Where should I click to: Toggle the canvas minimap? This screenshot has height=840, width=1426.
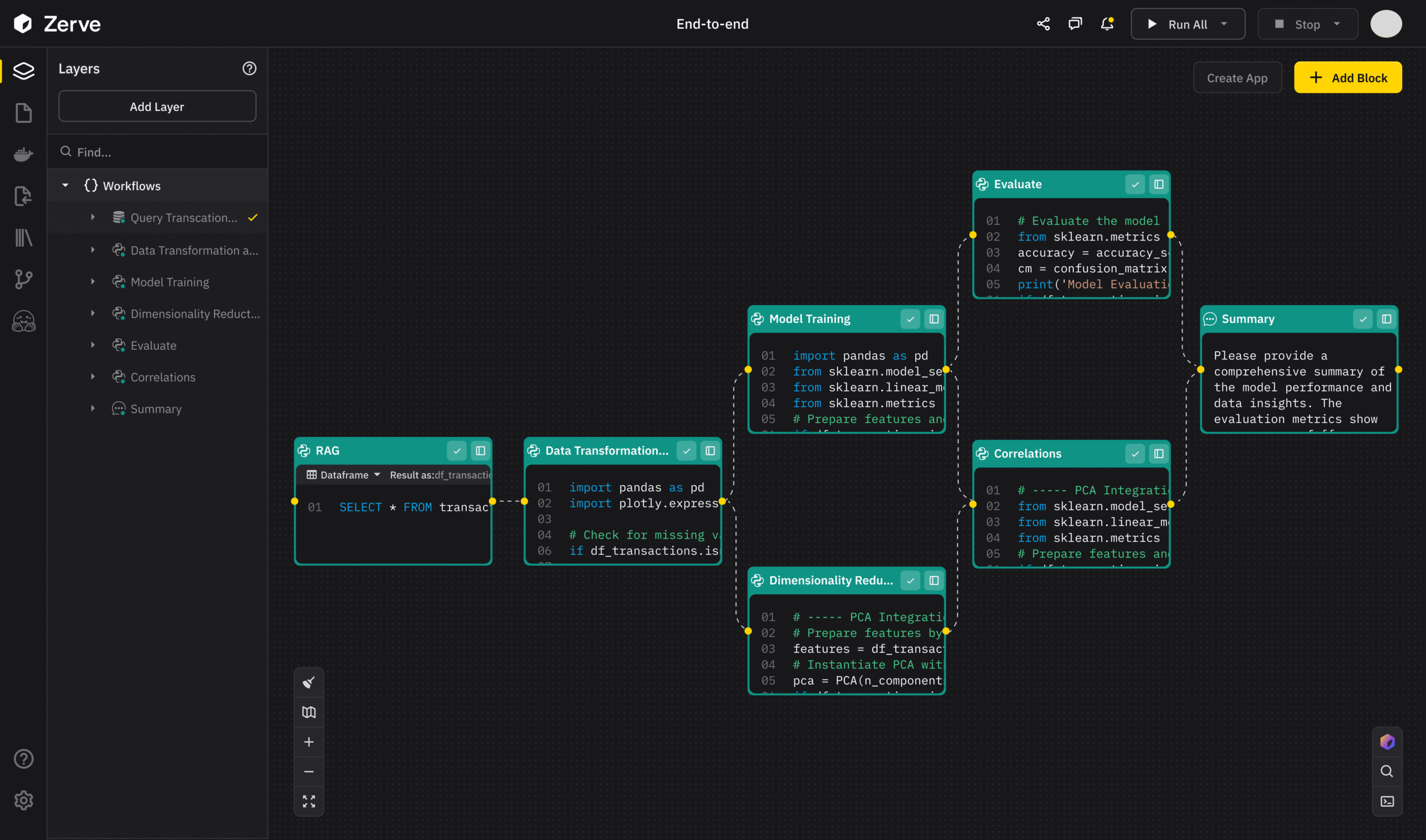pos(309,712)
